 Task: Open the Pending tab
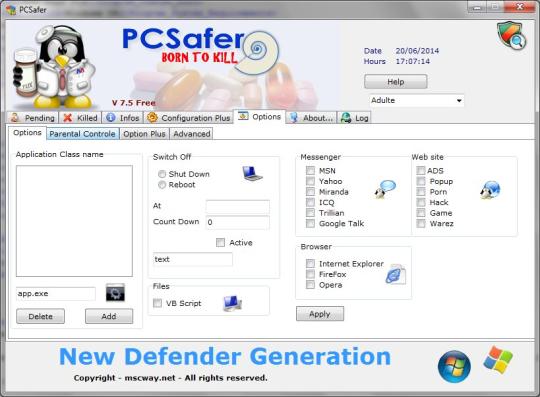33,118
